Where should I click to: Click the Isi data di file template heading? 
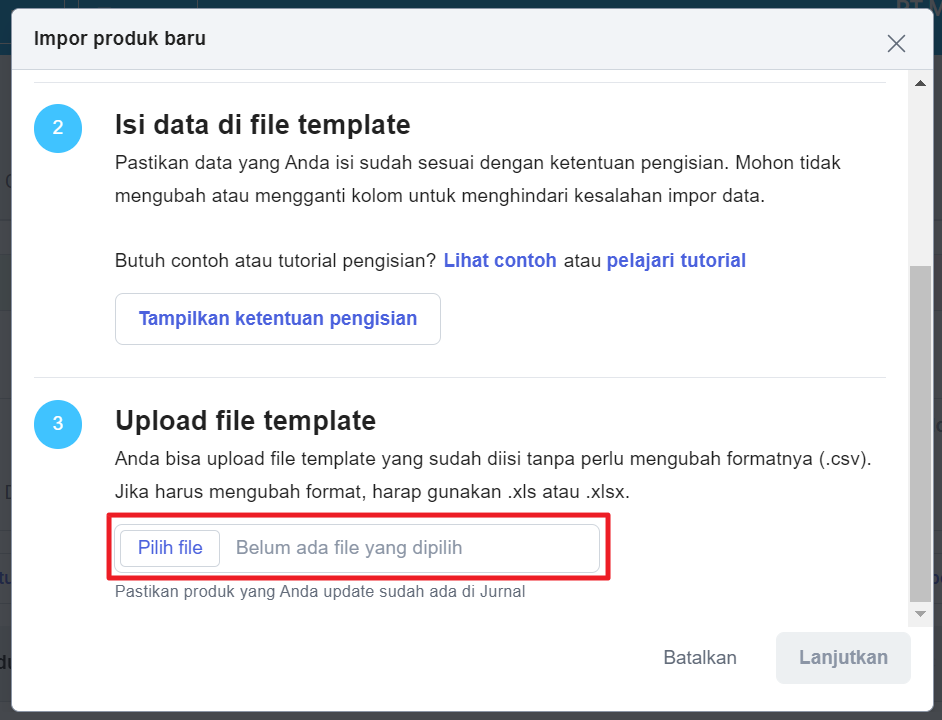click(263, 125)
